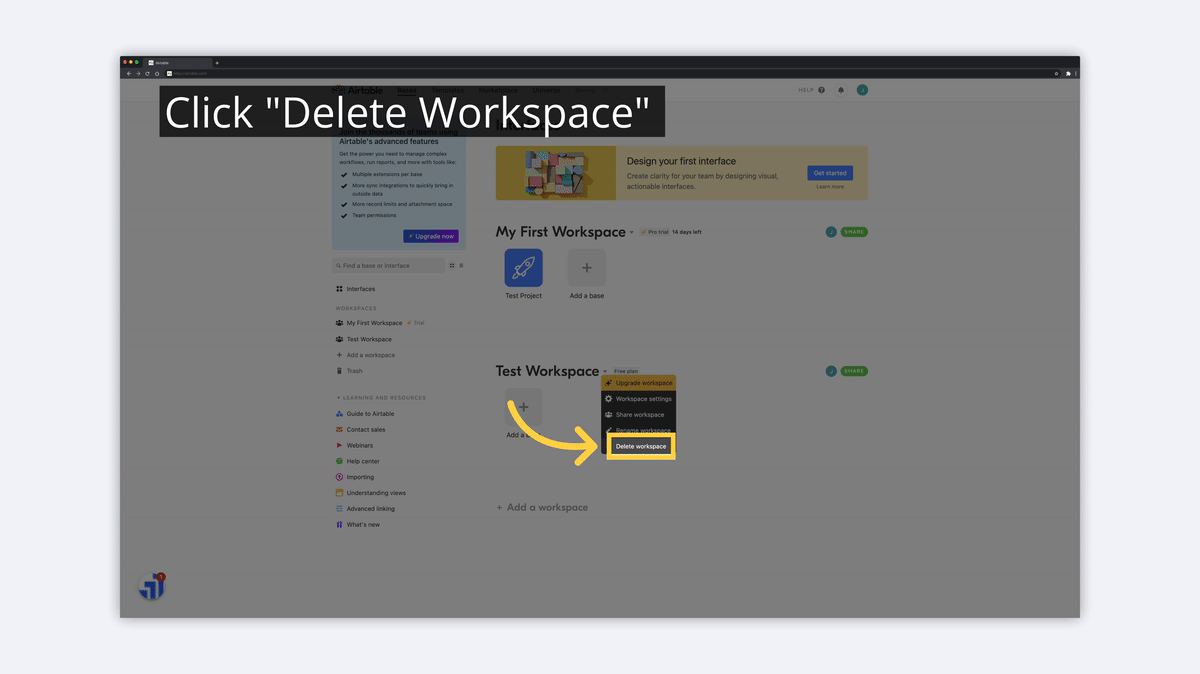Expand the My First Workspace dropdown arrow
The height and width of the screenshot is (674, 1200).
click(x=631, y=232)
